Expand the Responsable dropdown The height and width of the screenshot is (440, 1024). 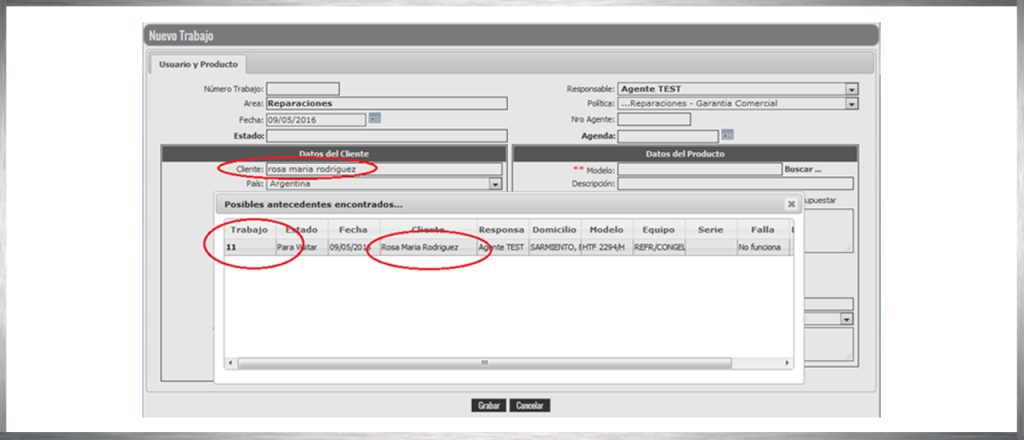click(851, 89)
